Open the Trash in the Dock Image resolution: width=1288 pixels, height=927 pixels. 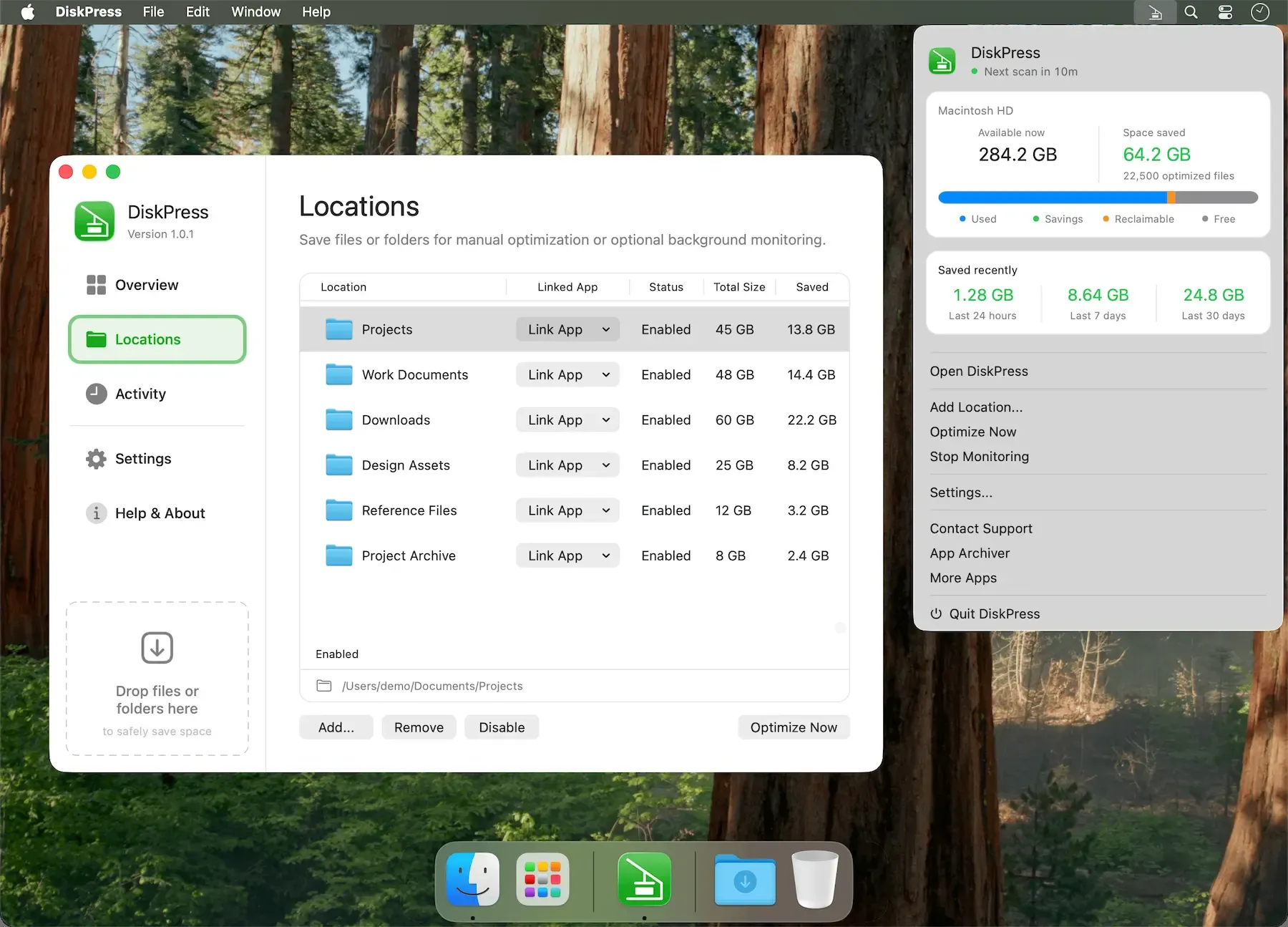click(814, 879)
